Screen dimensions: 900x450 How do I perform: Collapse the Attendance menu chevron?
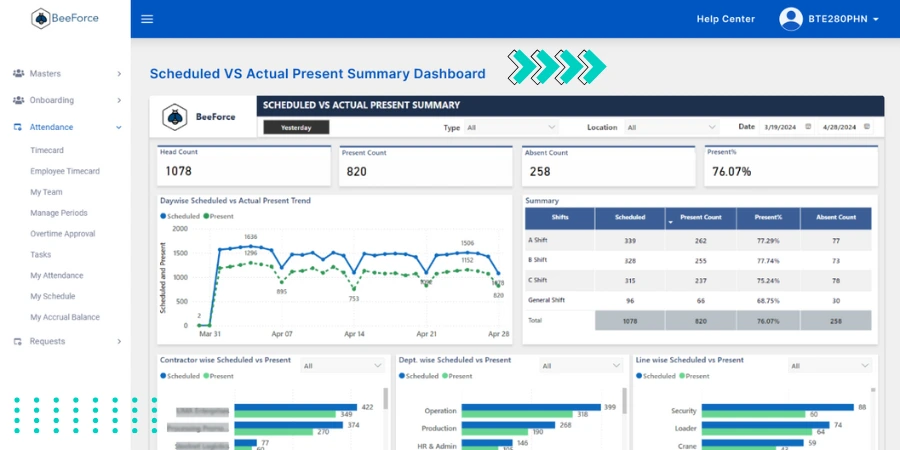click(x=119, y=127)
